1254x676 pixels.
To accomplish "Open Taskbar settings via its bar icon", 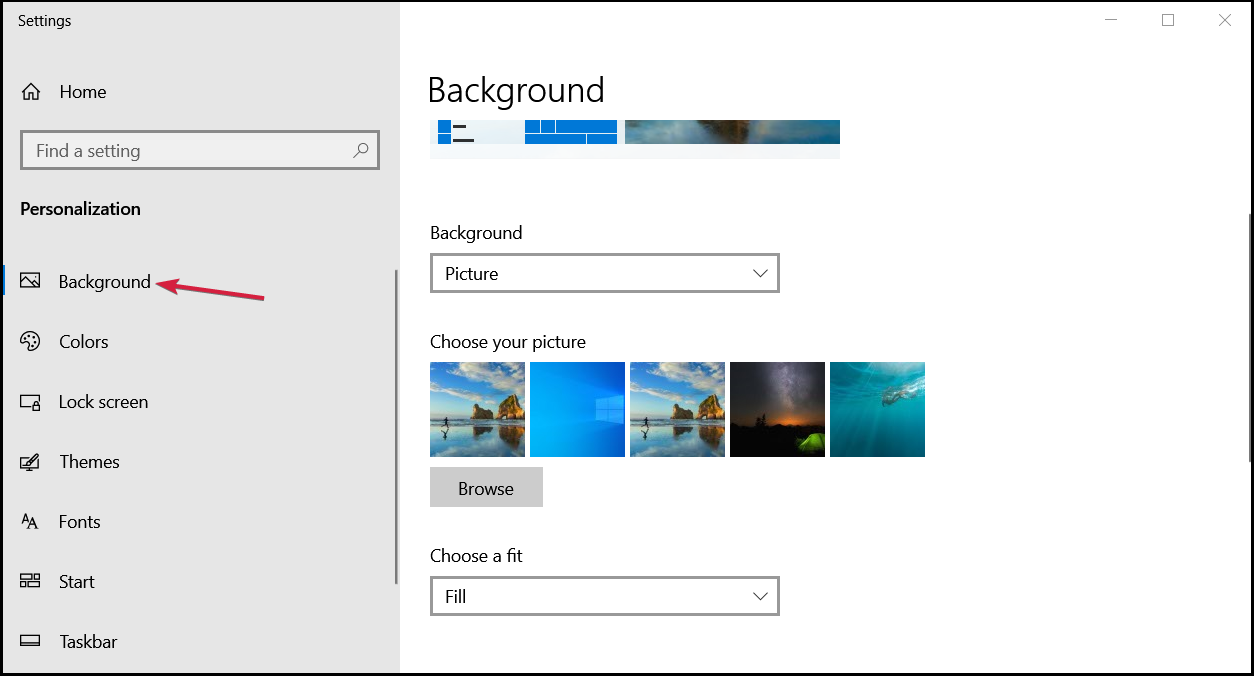I will coord(30,641).
